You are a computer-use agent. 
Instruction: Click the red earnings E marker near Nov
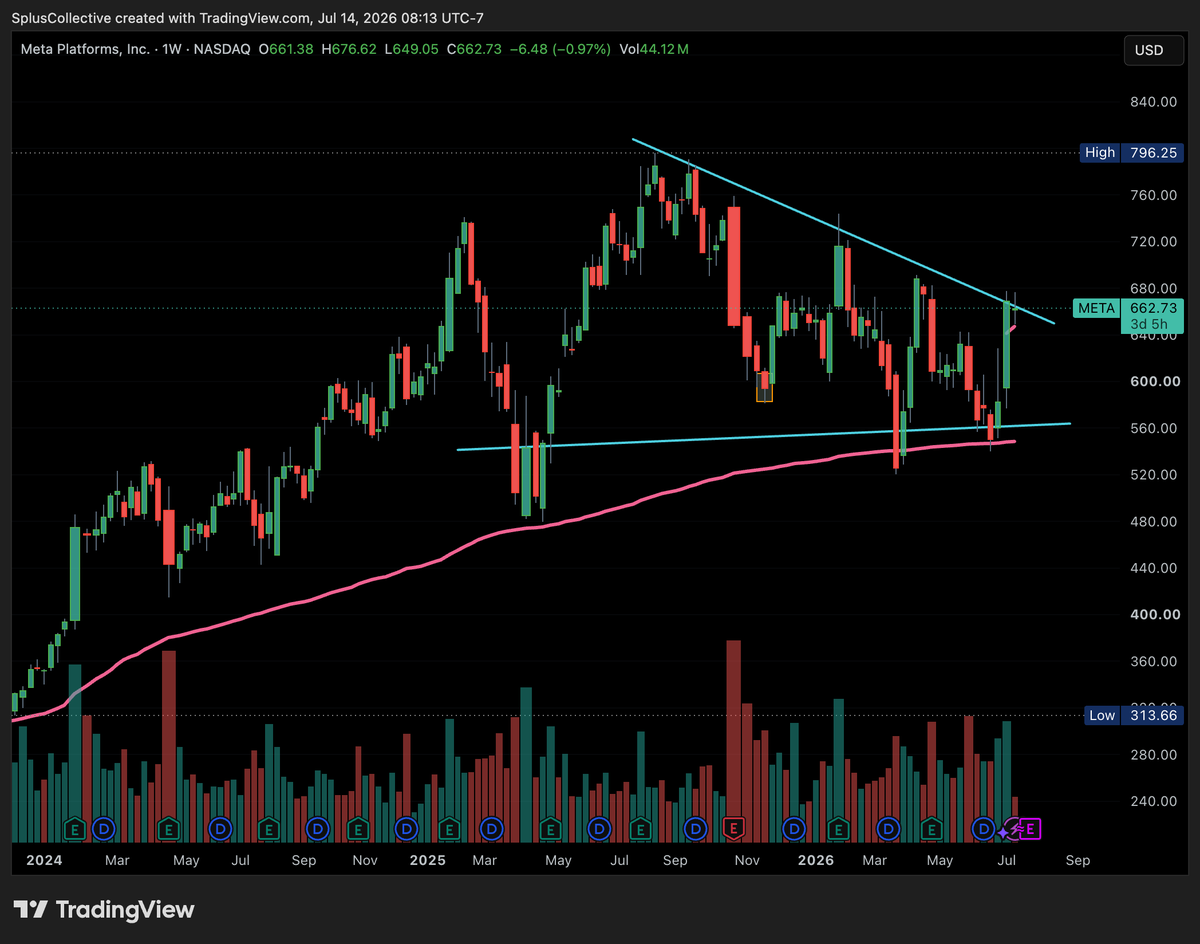click(x=735, y=828)
